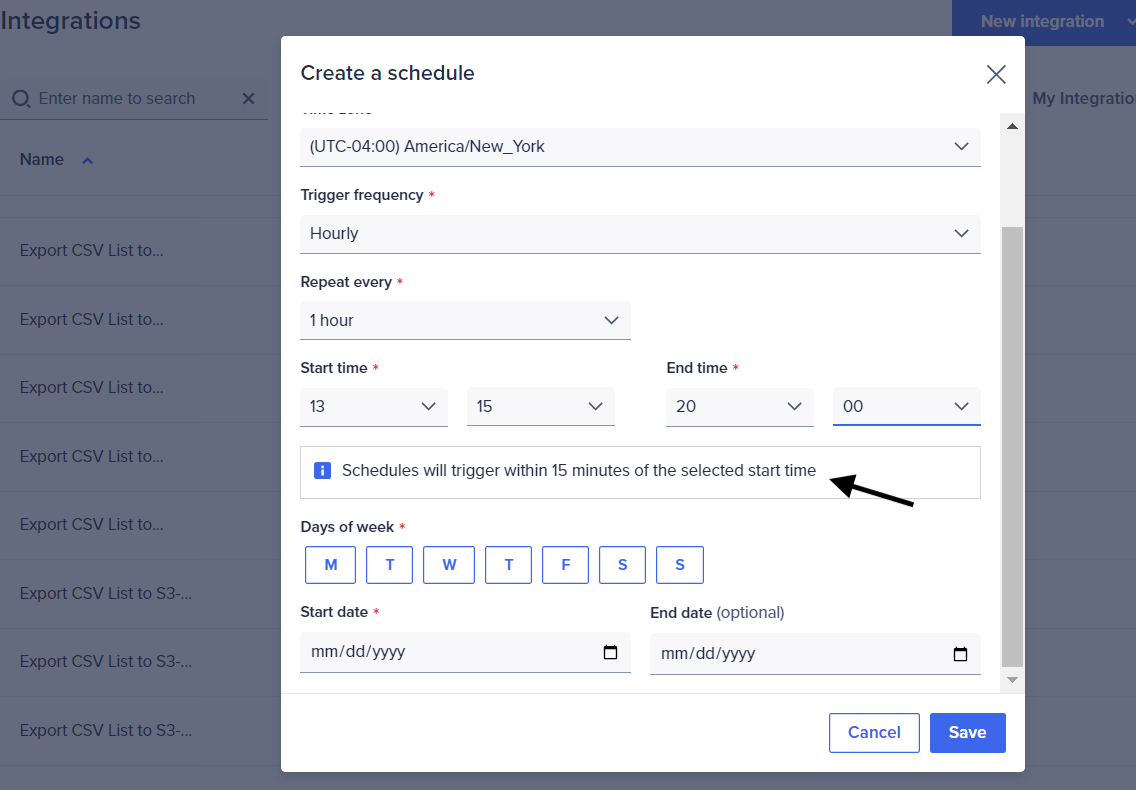This screenshot has width=1136, height=790.
Task: Click the magnifier icon in the search bar
Action: (21, 98)
